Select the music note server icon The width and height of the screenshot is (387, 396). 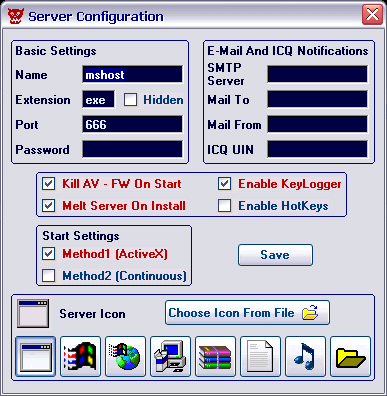click(x=305, y=356)
